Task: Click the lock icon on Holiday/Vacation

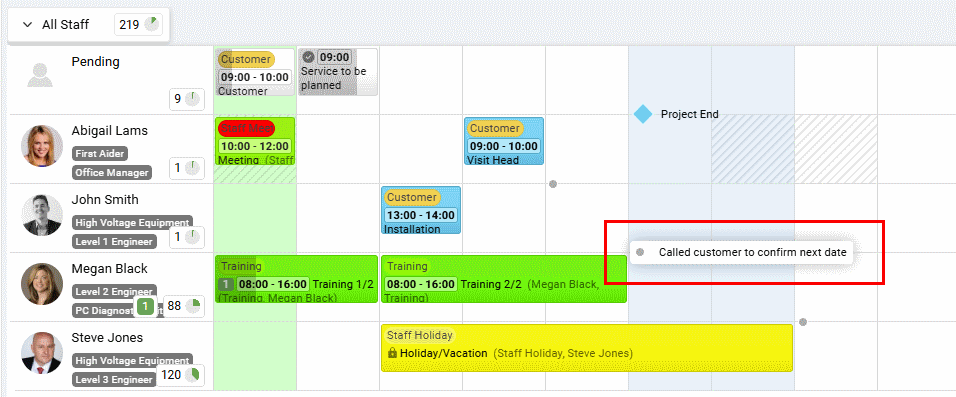Action: pos(392,353)
